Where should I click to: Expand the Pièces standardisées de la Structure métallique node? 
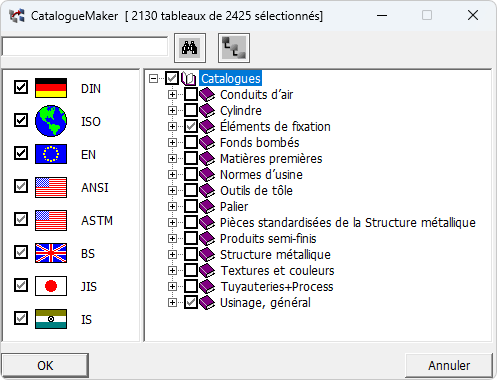click(172, 223)
